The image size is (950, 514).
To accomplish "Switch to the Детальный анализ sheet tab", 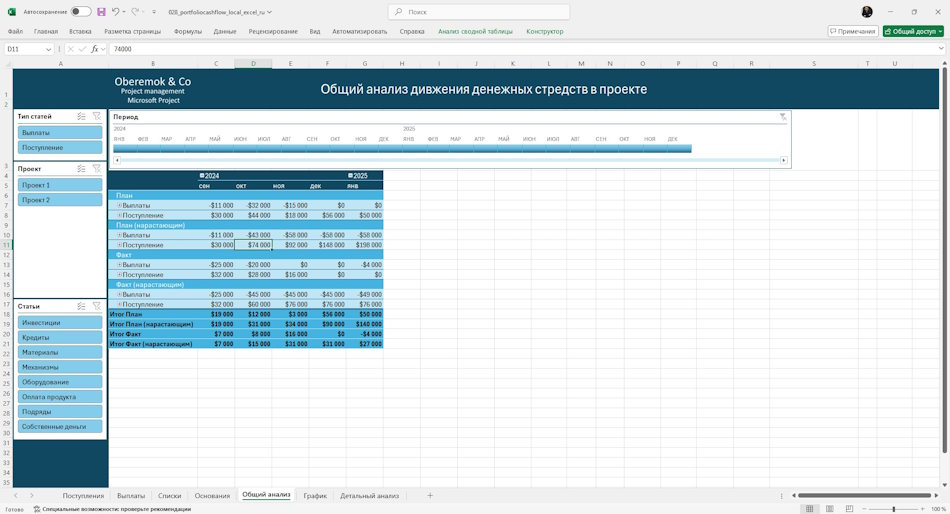I will point(370,495).
